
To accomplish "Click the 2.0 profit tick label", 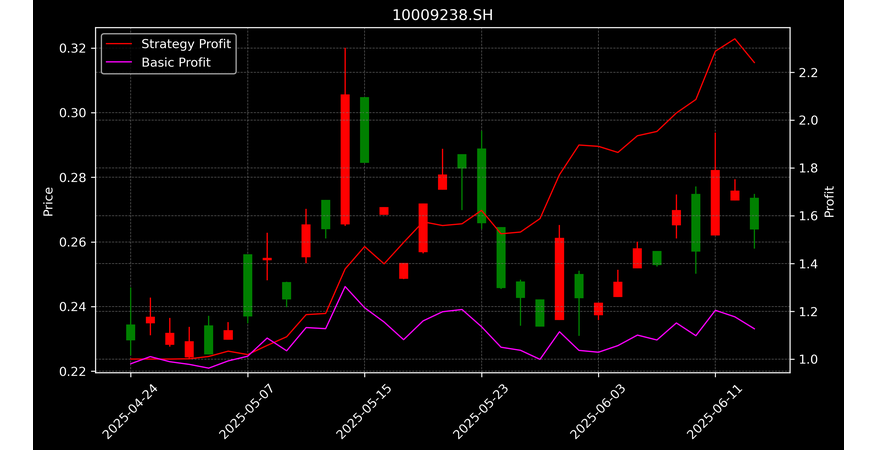I will (x=808, y=120).
